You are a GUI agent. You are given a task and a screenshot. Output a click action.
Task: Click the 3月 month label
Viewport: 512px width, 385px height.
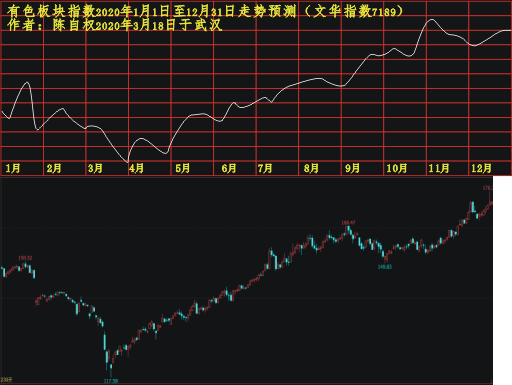point(95,169)
